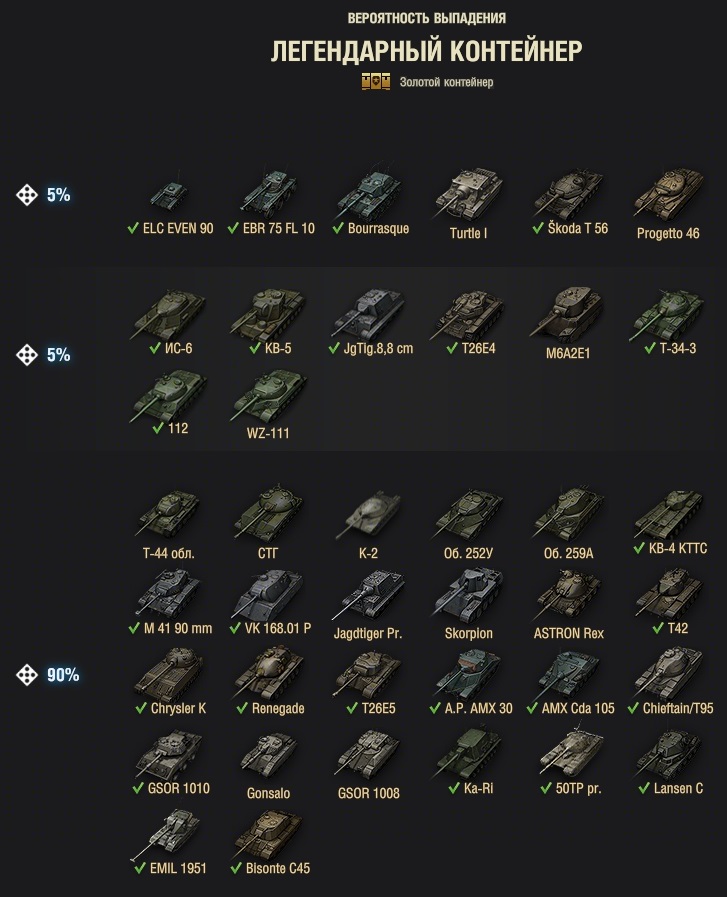727x897 pixels.
Task: Select the M6A2E1 tank icon
Action: point(568,313)
